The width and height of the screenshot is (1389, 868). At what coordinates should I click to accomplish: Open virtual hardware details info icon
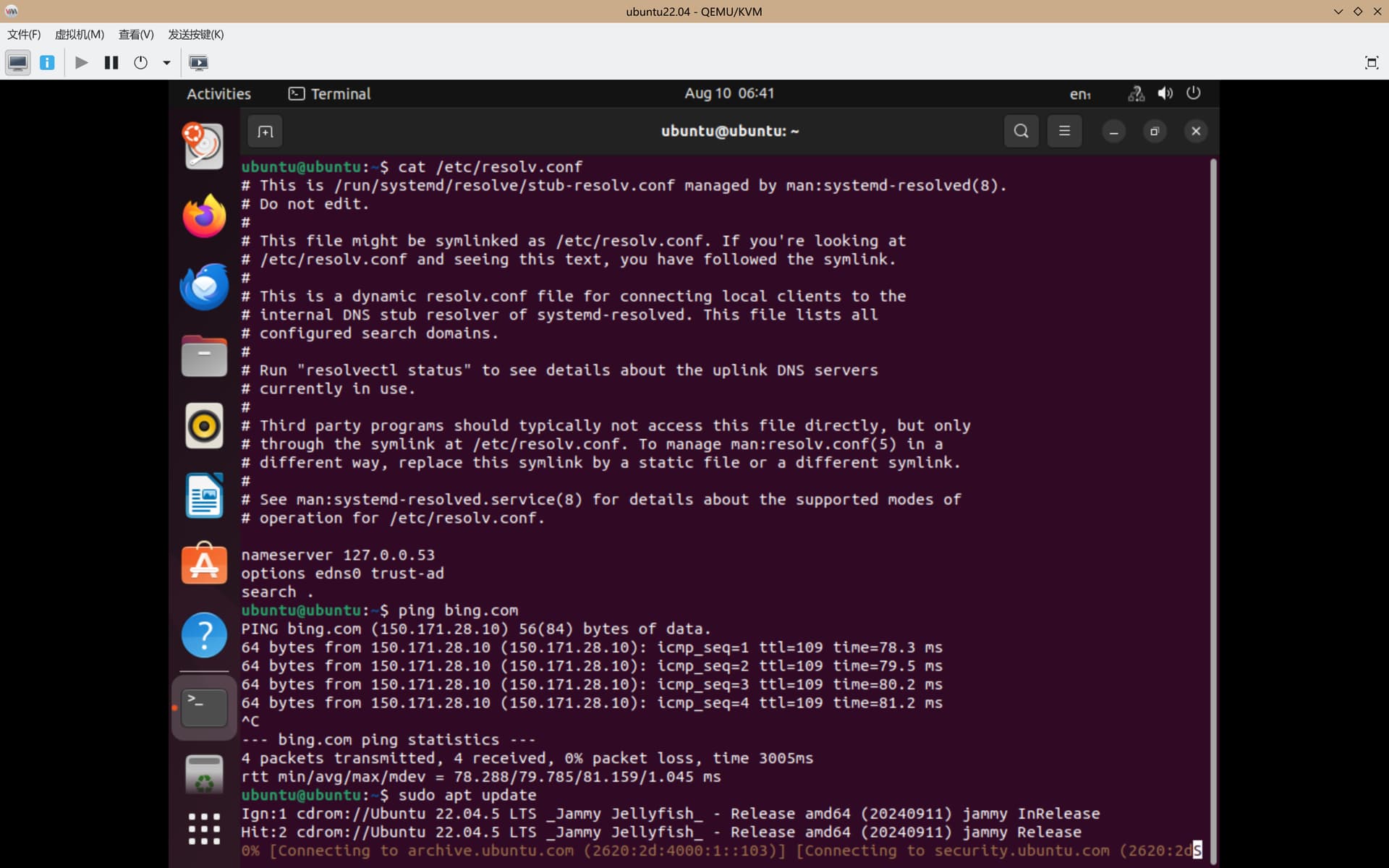click(x=47, y=63)
